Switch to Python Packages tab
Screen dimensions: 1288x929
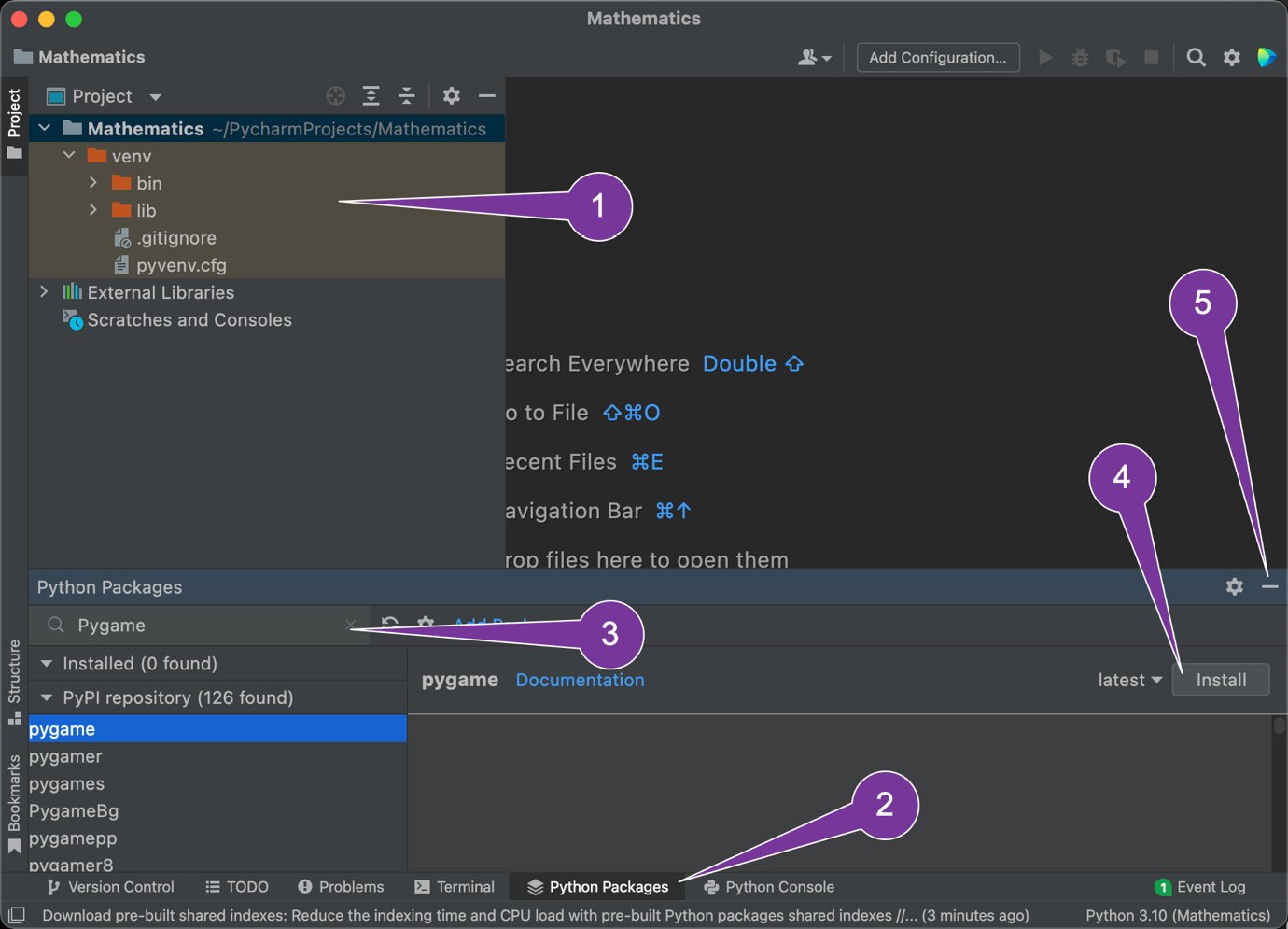click(598, 887)
